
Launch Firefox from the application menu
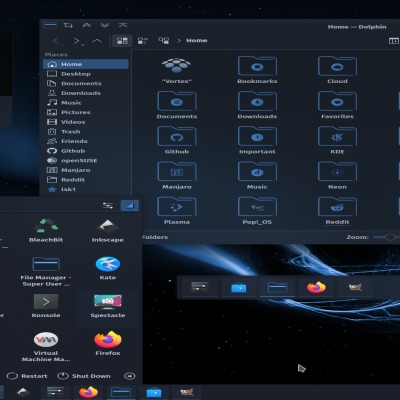pyautogui.click(x=107, y=343)
